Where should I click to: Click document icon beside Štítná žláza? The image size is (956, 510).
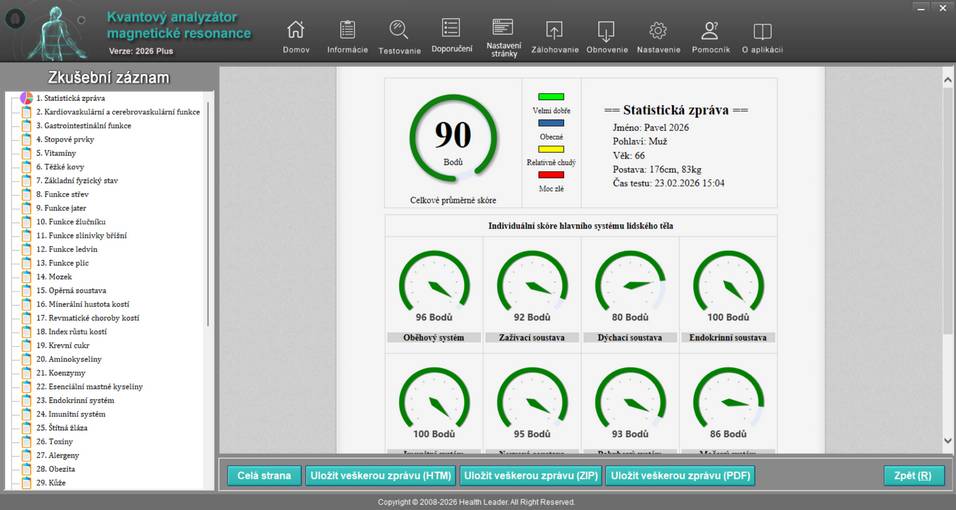(26, 428)
